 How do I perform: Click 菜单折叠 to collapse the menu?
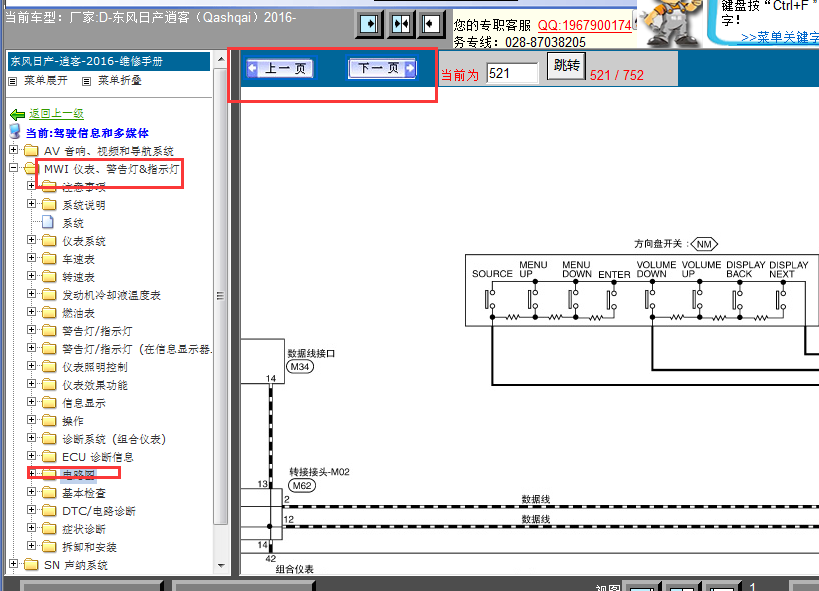tap(120, 80)
